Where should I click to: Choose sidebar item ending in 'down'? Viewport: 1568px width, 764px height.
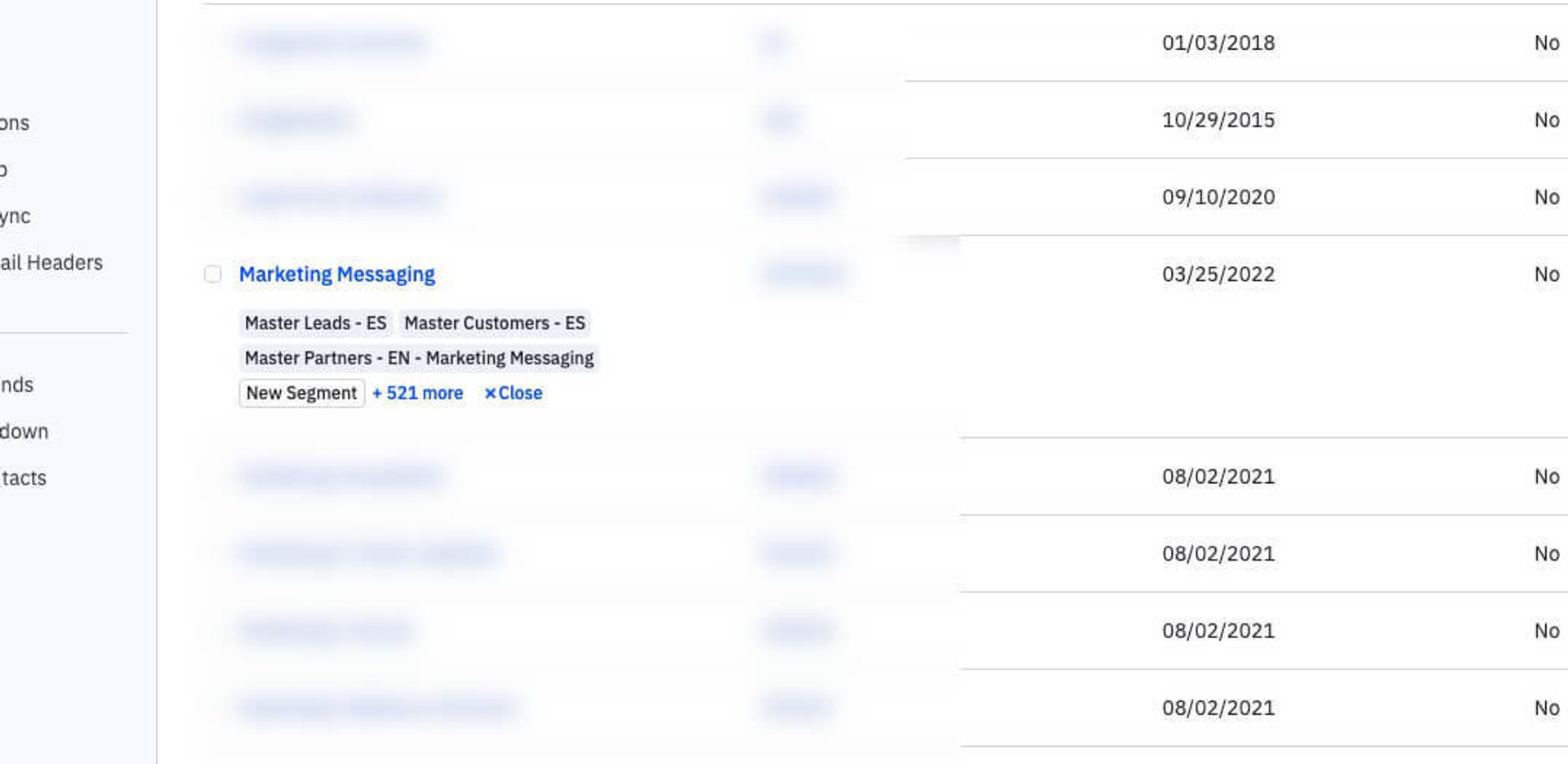coord(24,431)
